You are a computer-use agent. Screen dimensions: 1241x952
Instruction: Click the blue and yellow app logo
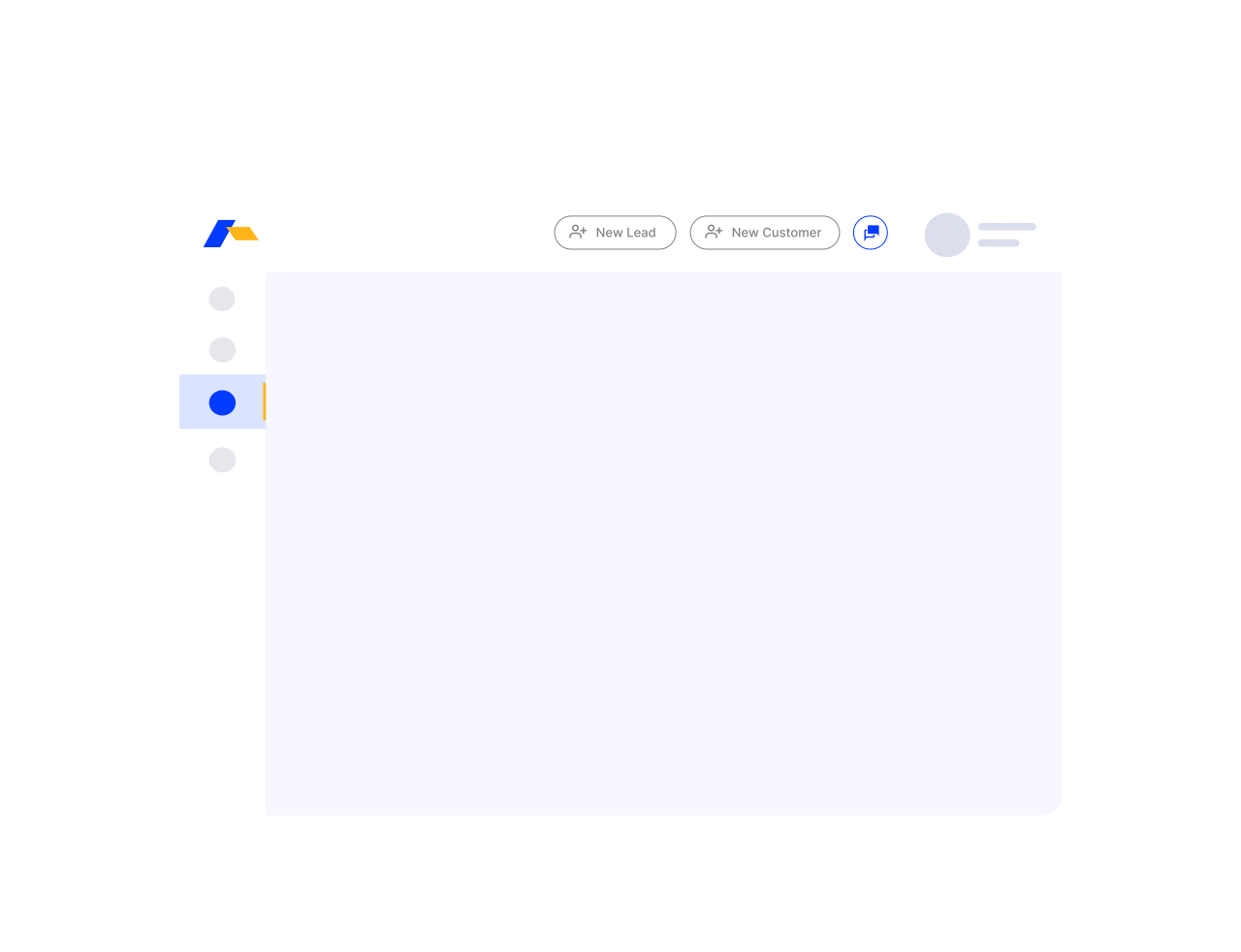click(231, 234)
